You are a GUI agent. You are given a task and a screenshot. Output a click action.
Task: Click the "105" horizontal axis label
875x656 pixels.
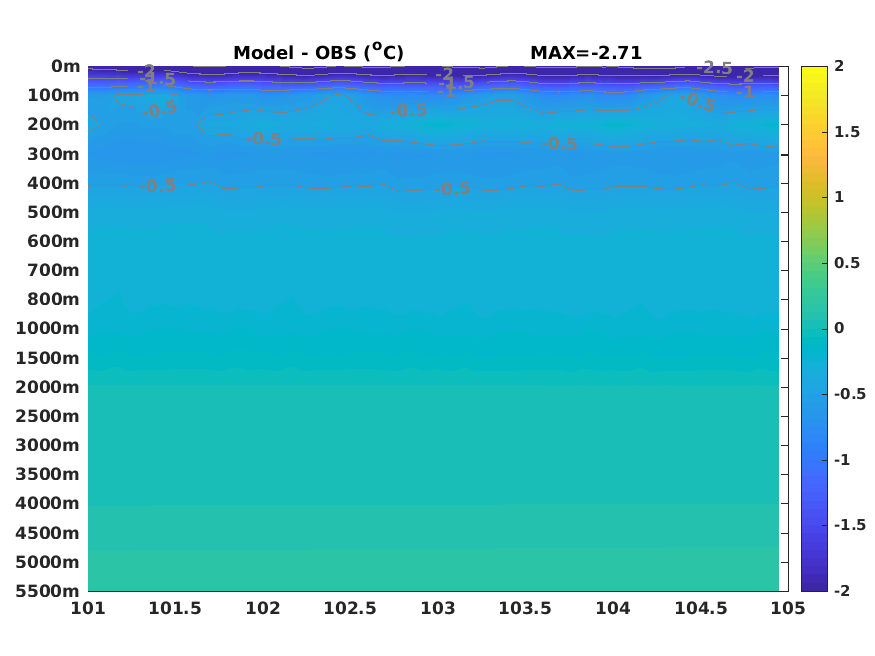pyautogui.click(x=788, y=608)
